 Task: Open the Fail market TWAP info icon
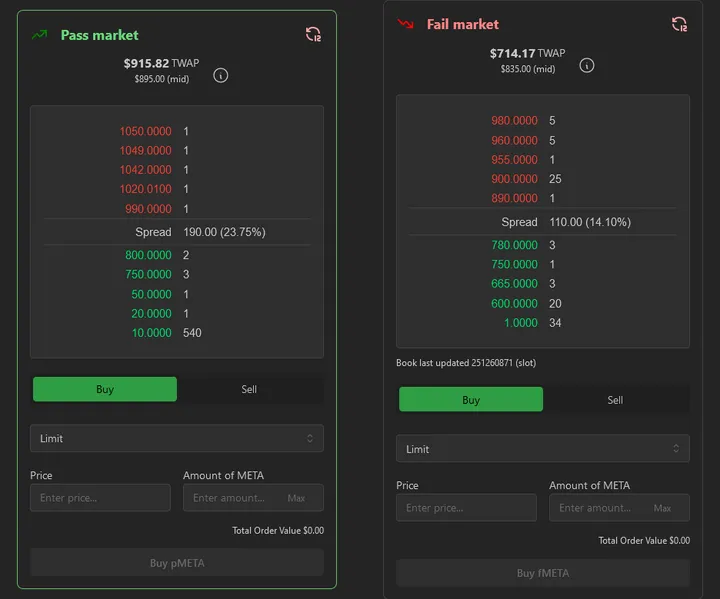pos(587,65)
